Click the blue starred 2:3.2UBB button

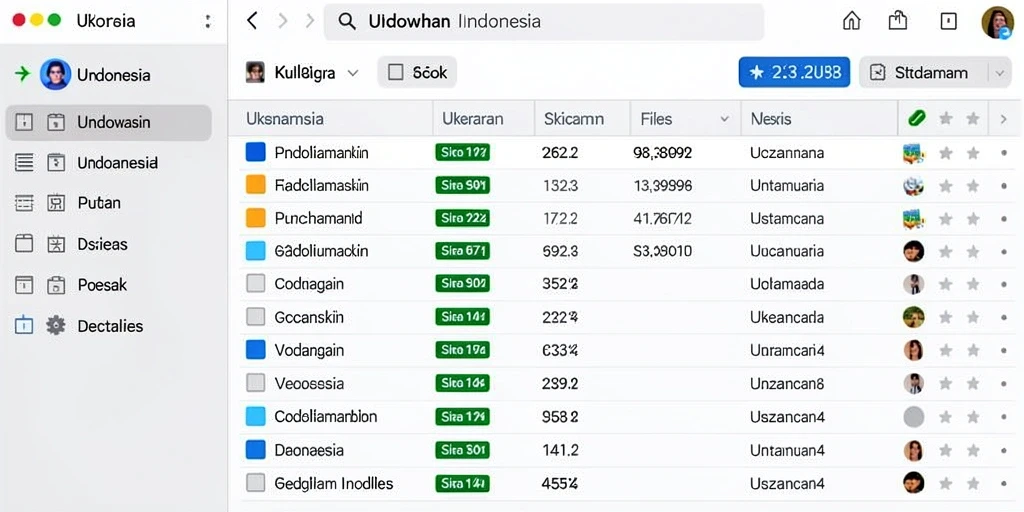tap(794, 72)
